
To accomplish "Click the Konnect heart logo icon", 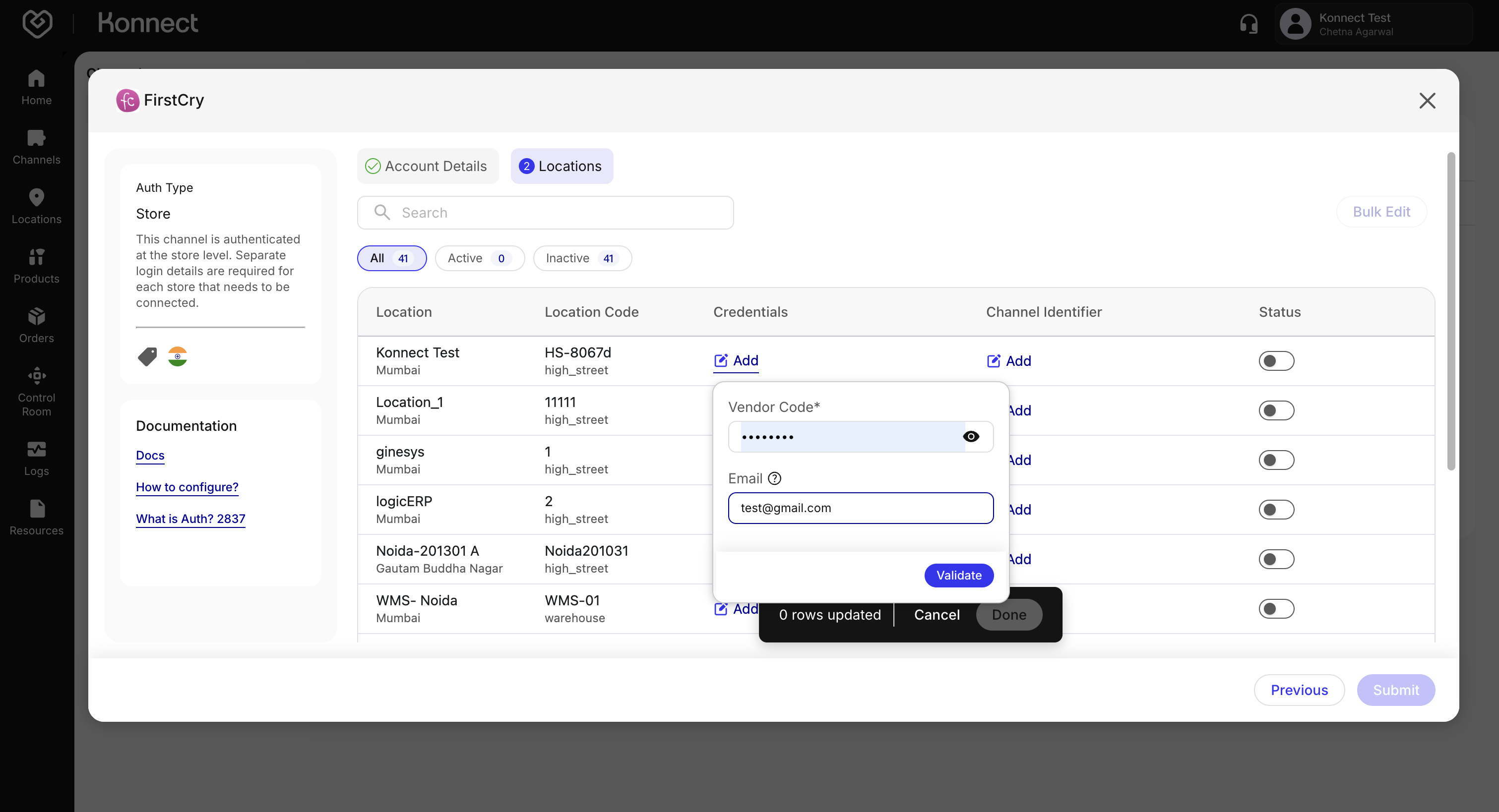I will (x=37, y=23).
